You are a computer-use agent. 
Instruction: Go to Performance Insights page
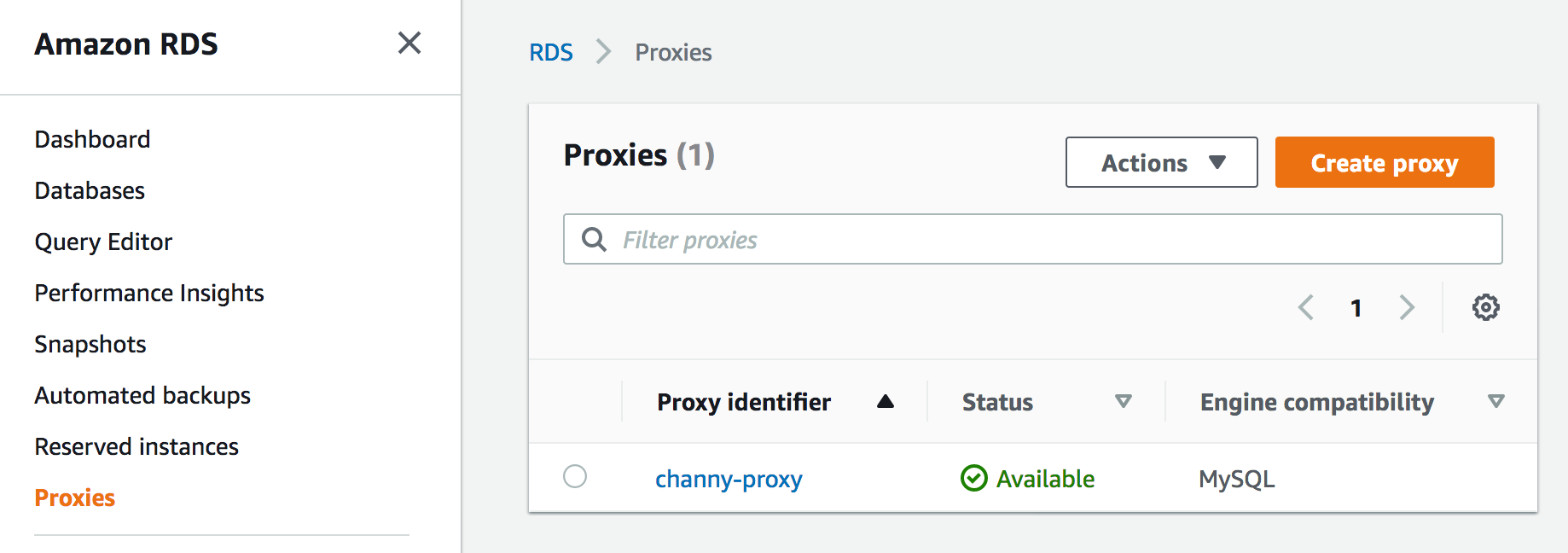(149, 293)
